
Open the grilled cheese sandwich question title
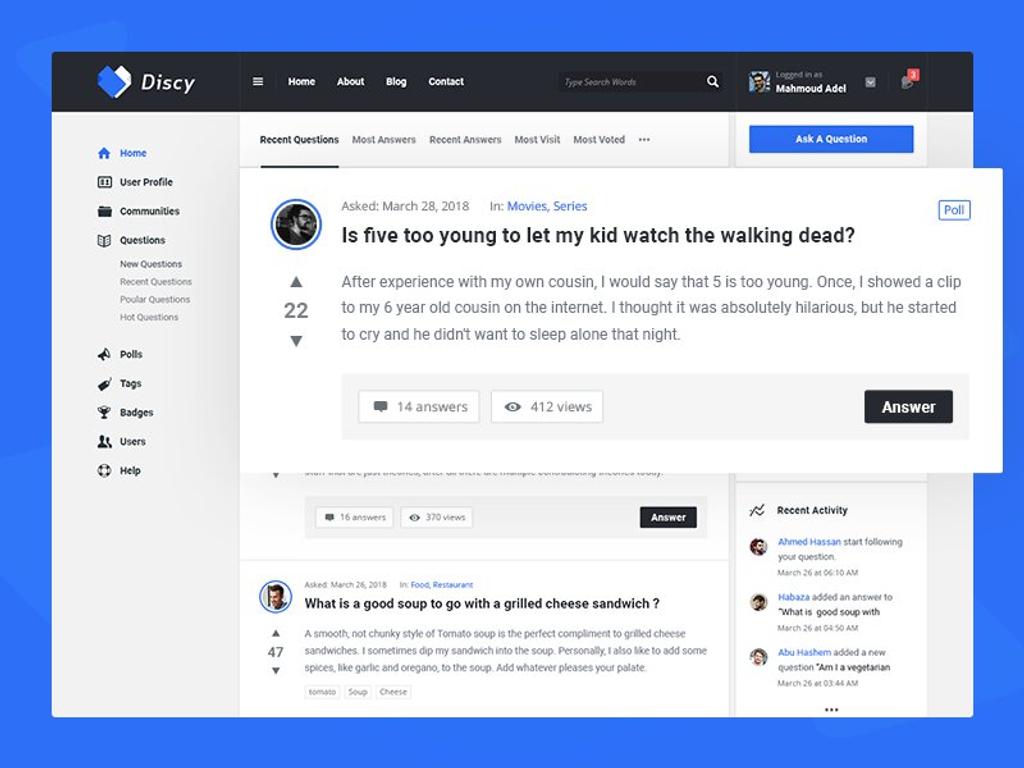(482, 603)
